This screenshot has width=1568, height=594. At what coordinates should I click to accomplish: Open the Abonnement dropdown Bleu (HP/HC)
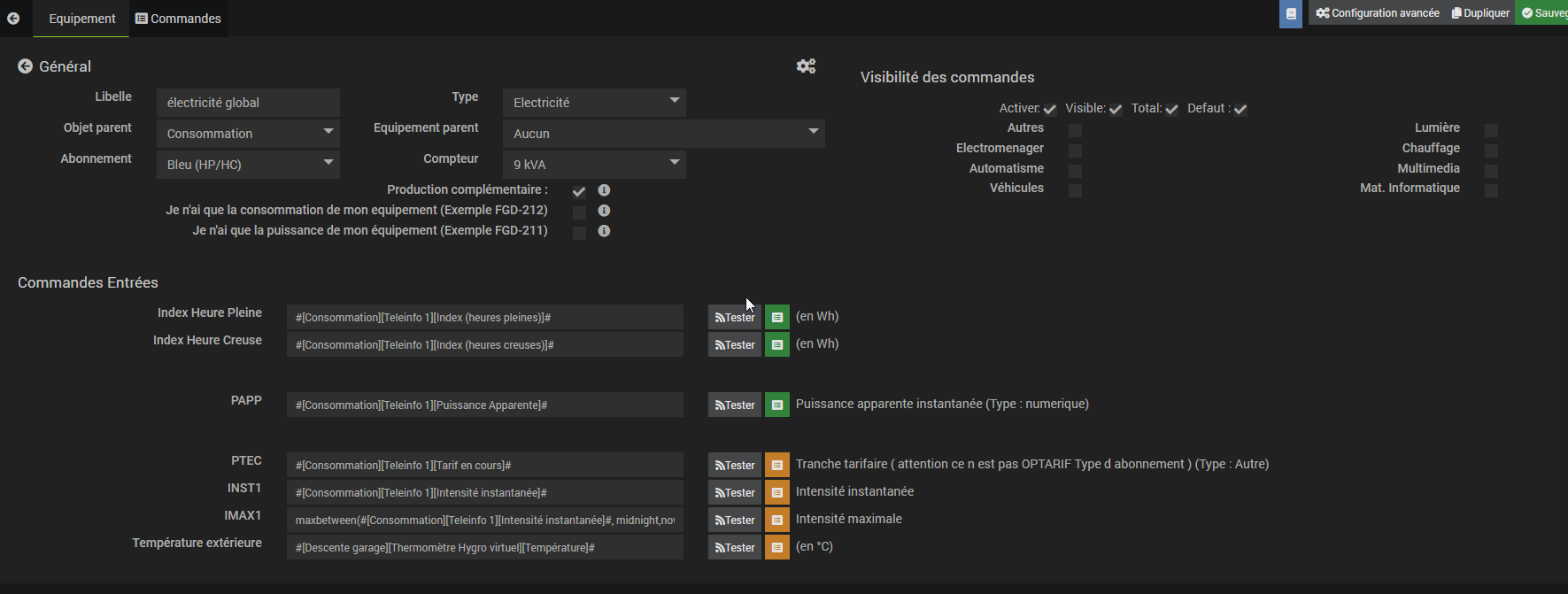click(248, 165)
